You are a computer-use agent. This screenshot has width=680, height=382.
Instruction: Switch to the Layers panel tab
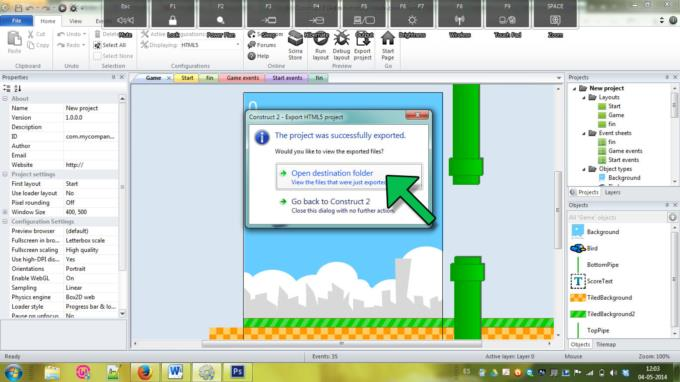click(x=612, y=192)
